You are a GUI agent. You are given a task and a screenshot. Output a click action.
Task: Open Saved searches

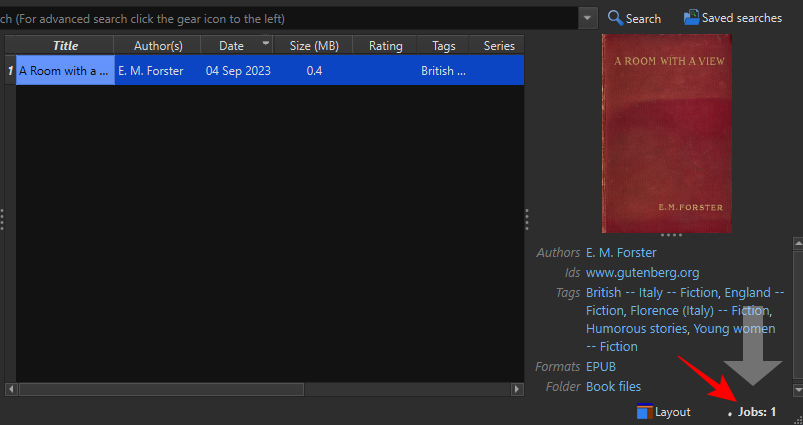tap(732, 18)
